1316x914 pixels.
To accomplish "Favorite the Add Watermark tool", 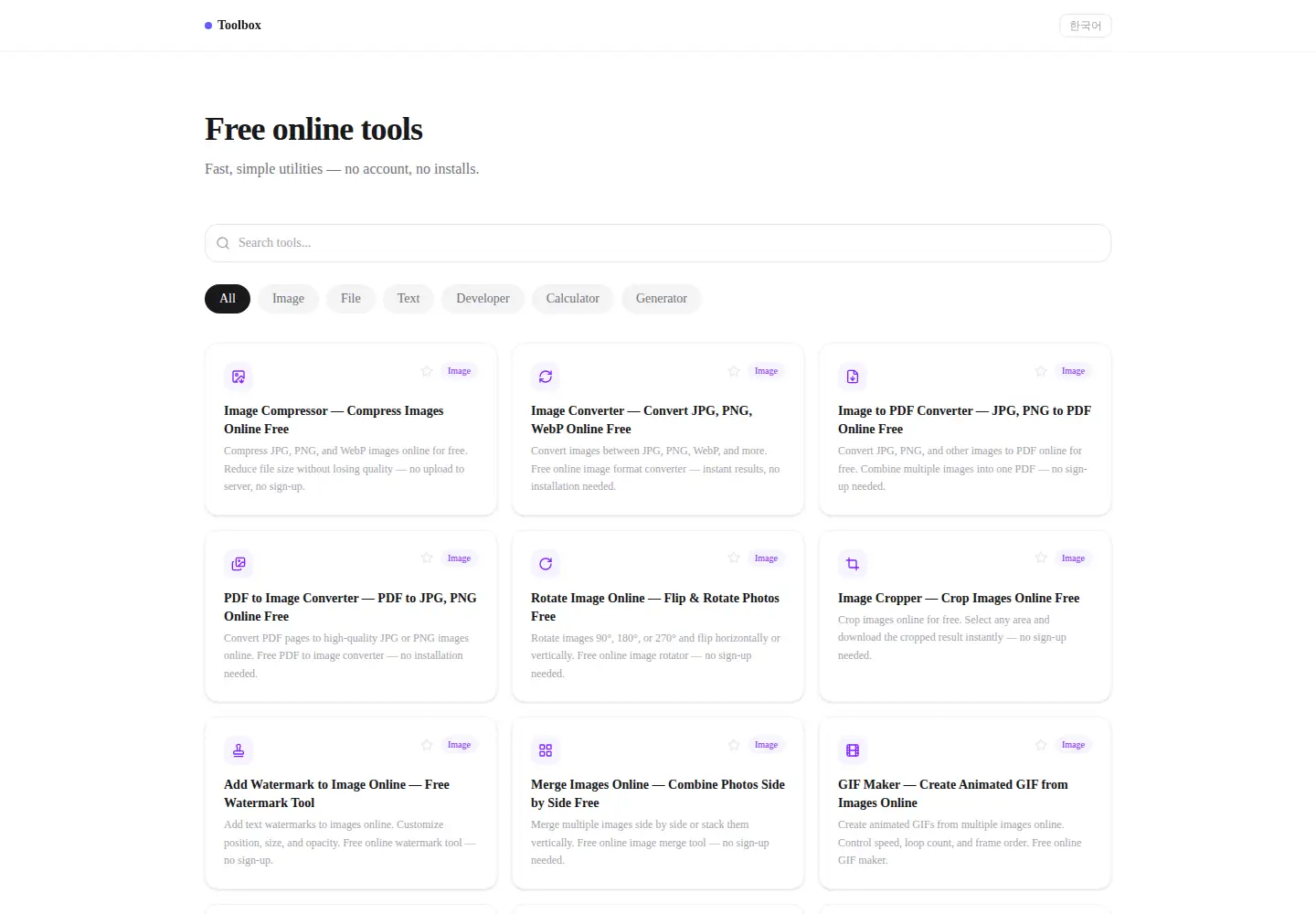I will 427,745.
